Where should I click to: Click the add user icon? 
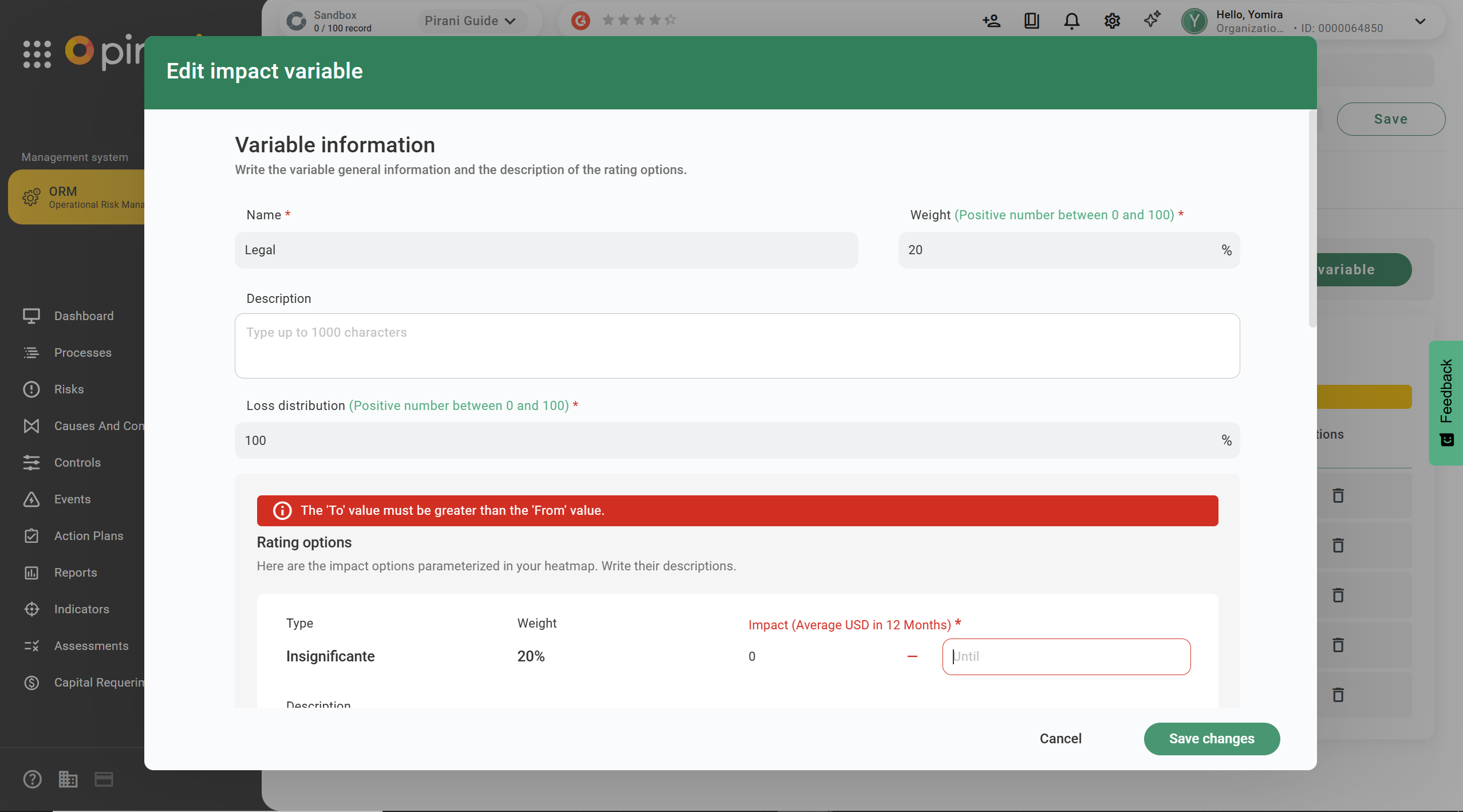(x=991, y=21)
